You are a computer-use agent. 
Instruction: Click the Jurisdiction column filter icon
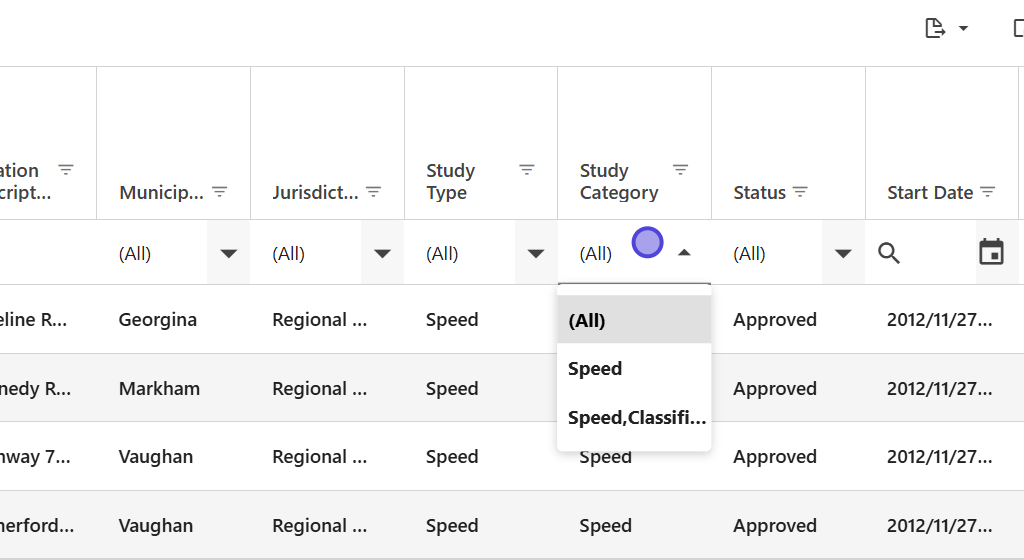pyautogui.click(x=374, y=192)
